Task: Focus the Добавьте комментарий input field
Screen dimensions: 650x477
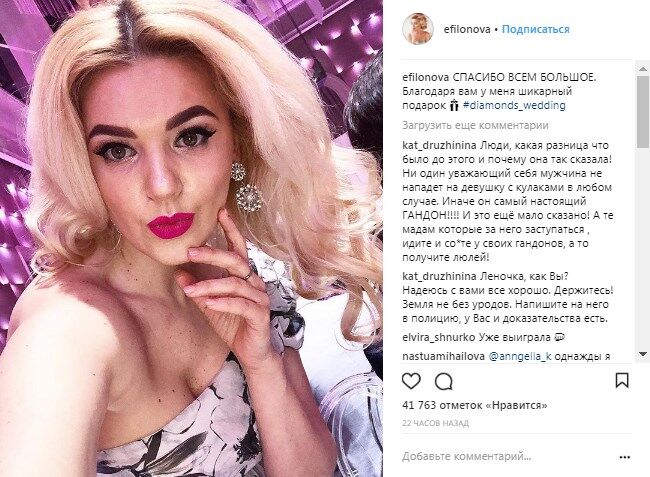Action: (506, 457)
